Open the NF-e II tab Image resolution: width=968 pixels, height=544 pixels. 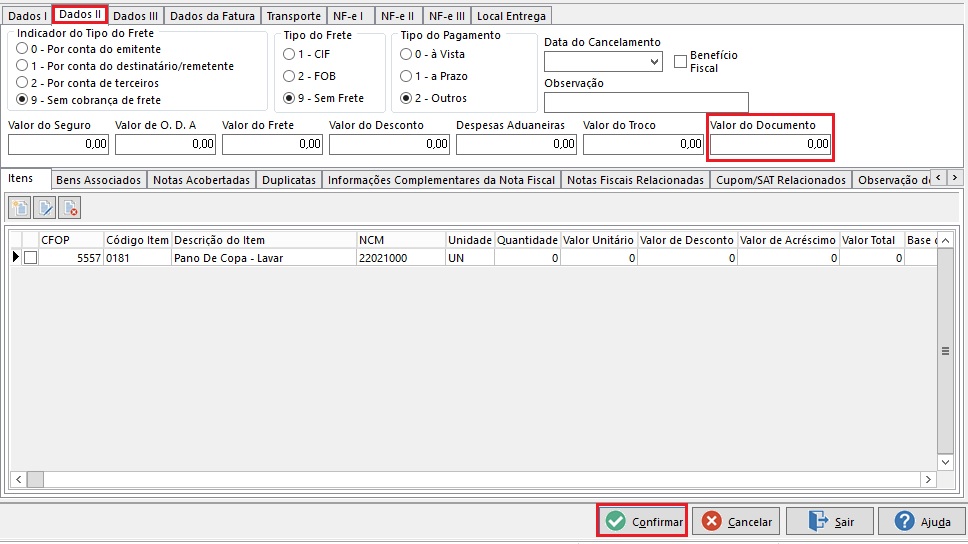tap(398, 15)
